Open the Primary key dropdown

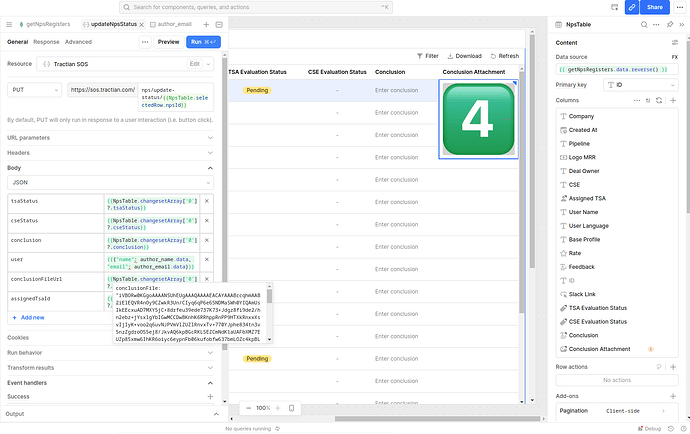(x=640, y=85)
